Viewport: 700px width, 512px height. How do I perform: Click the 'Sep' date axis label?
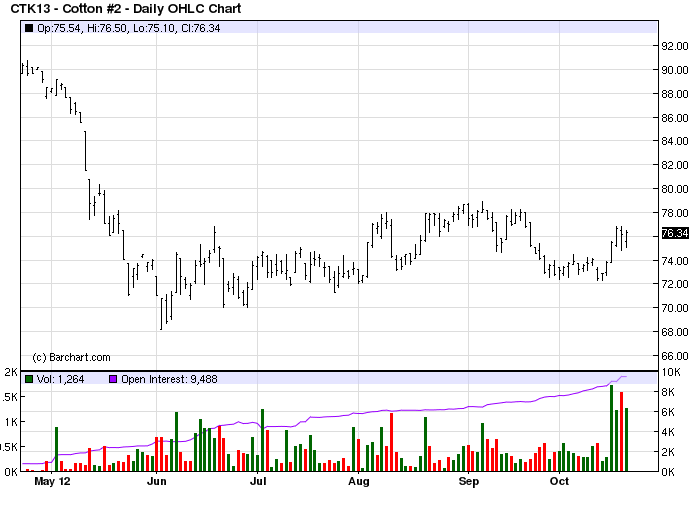tap(469, 481)
